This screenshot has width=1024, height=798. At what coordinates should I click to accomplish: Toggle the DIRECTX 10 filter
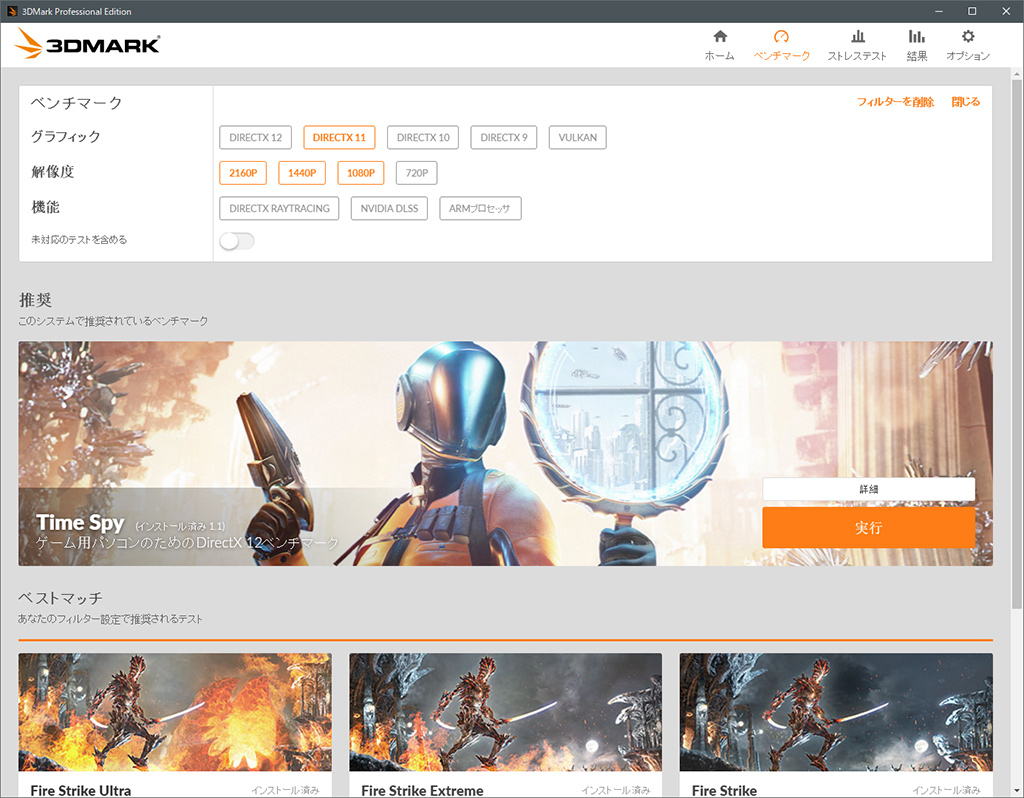coord(423,137)
